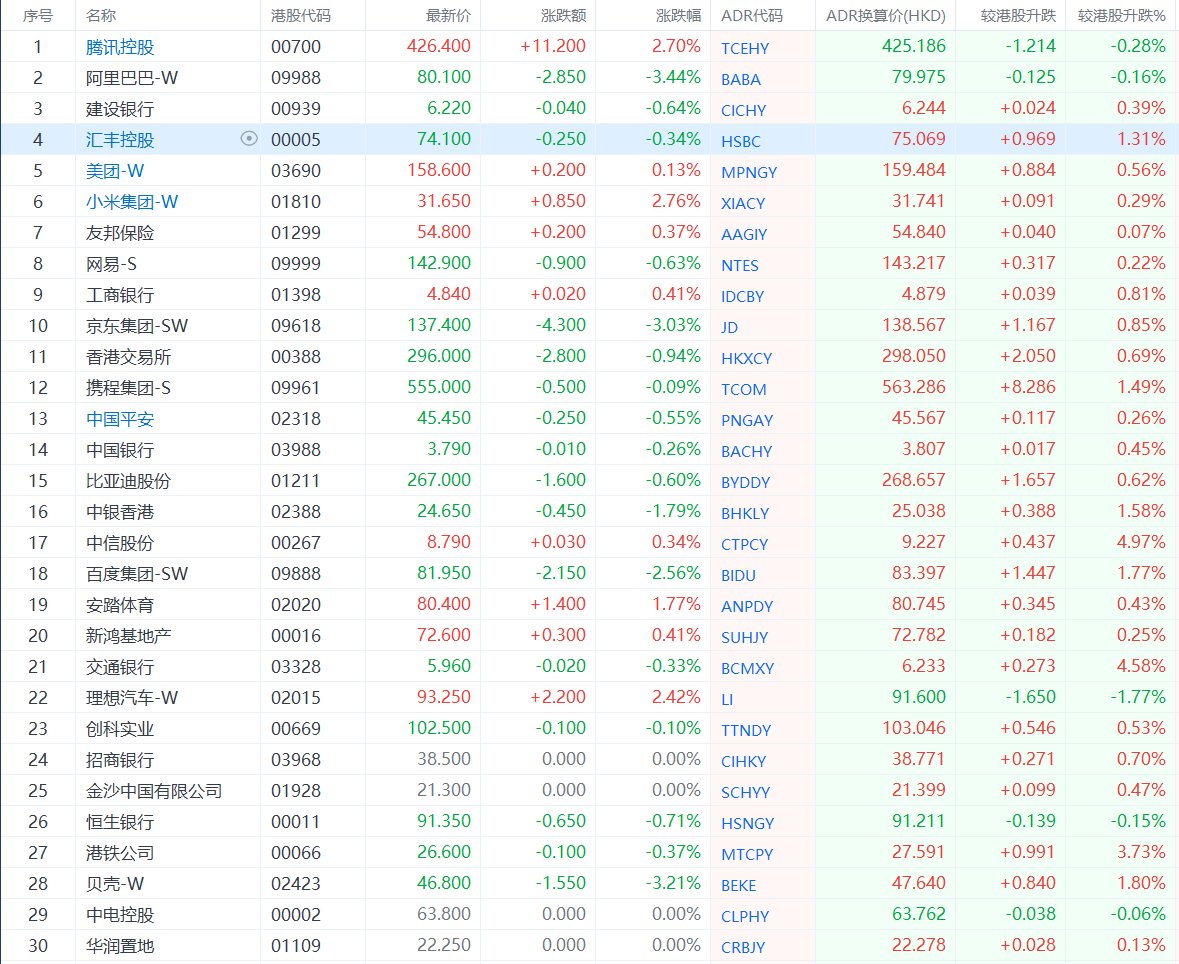Screen dimensions: 1179x964
Task: Sort by 涨跌幅 column header
Action: pyautogui.click(x=678, y=16)
